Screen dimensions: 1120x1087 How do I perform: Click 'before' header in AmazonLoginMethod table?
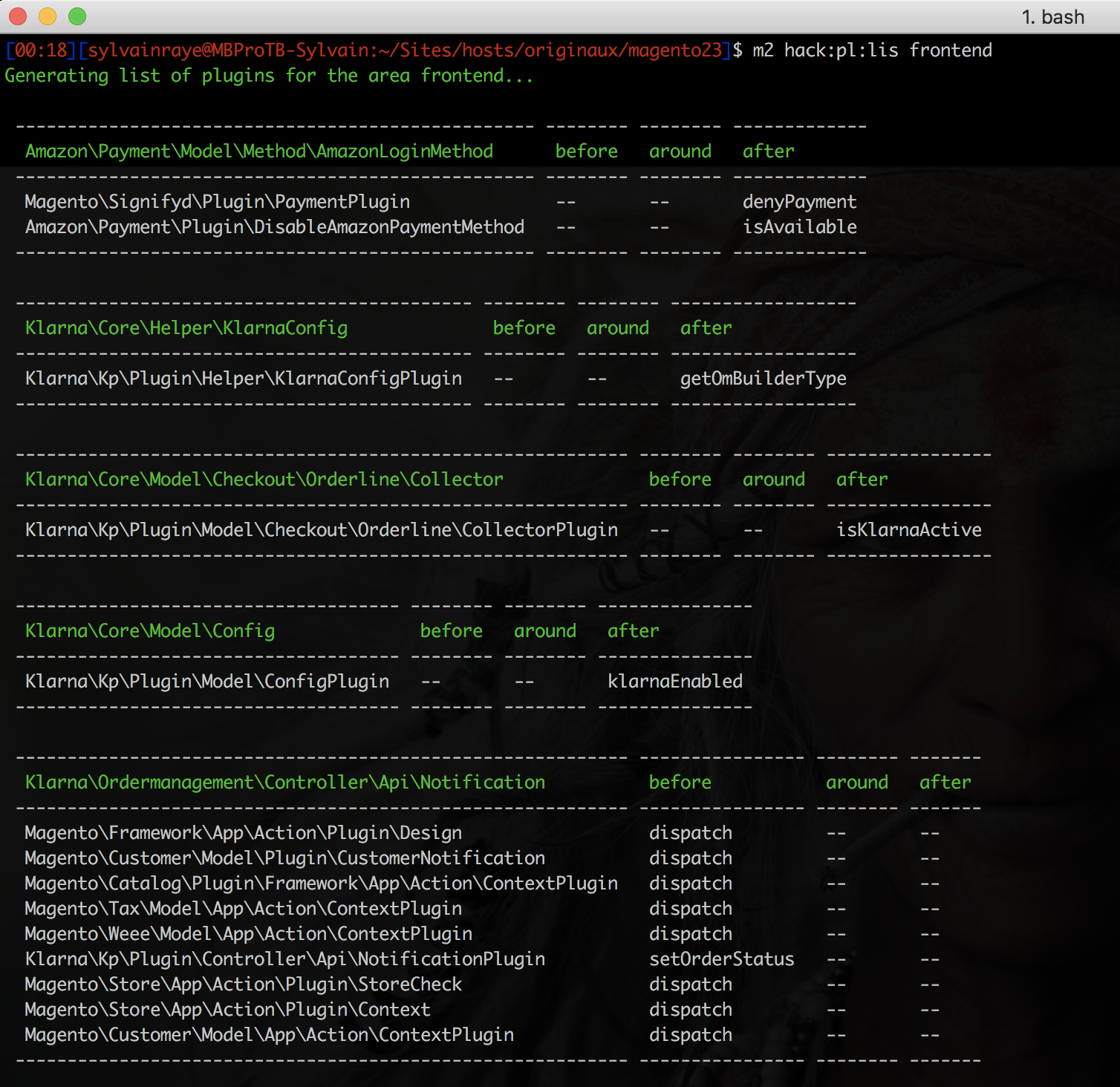(x=587, y=151)
